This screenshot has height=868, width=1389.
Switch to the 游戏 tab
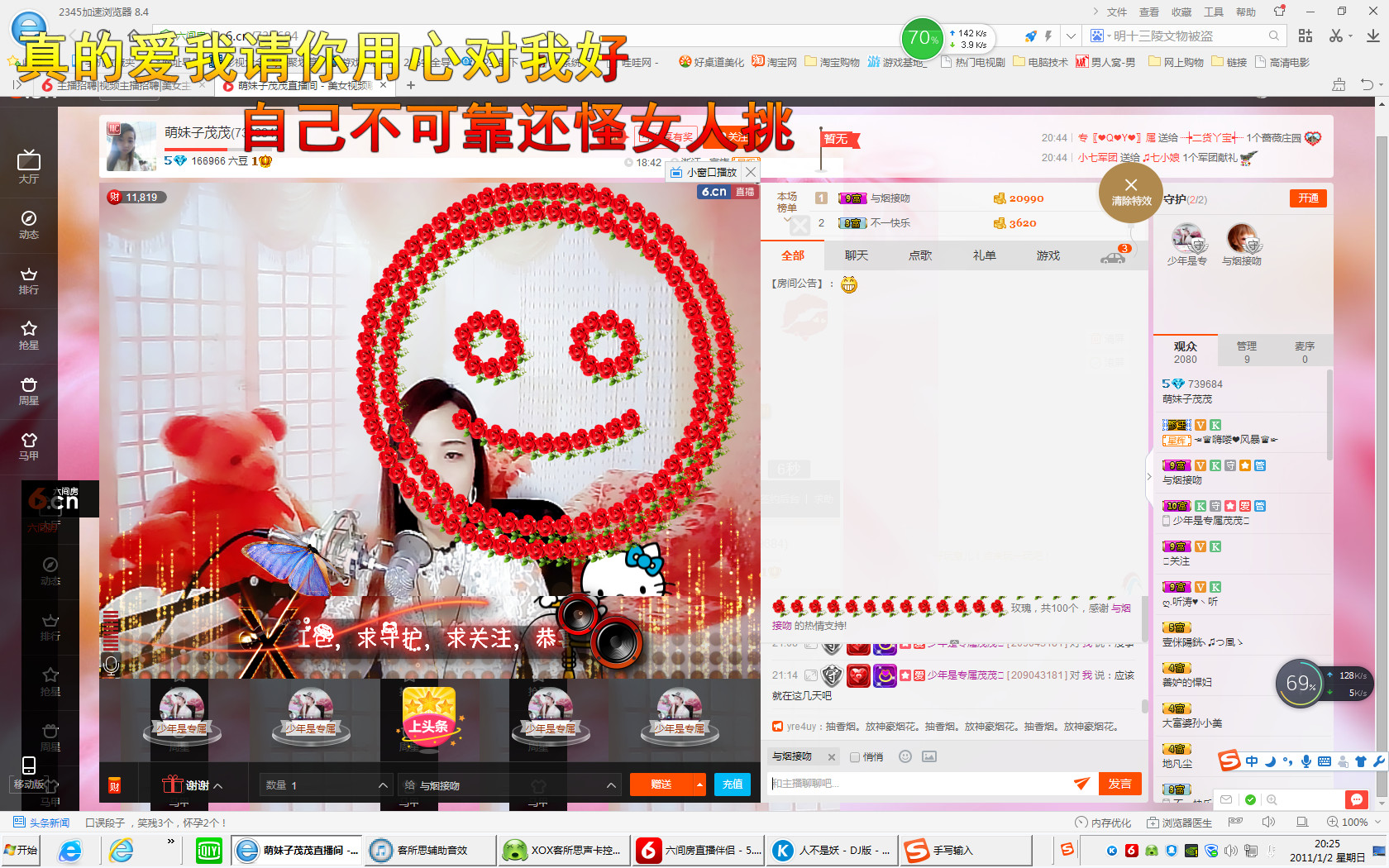pyautogui.click(x=1048, y=255)
